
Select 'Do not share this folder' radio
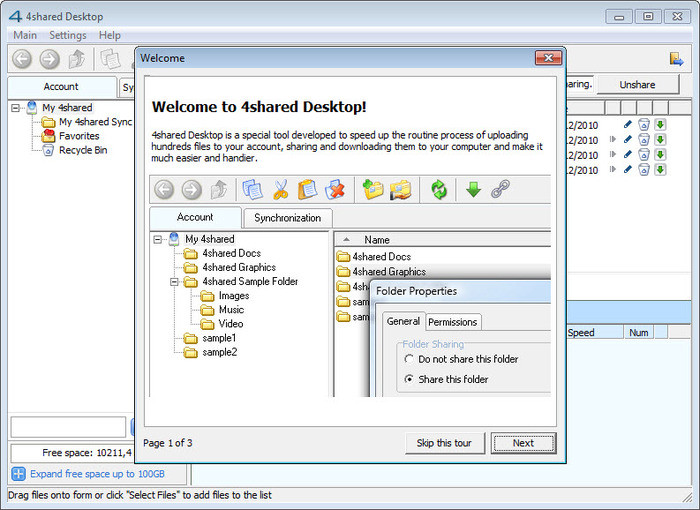408,359
